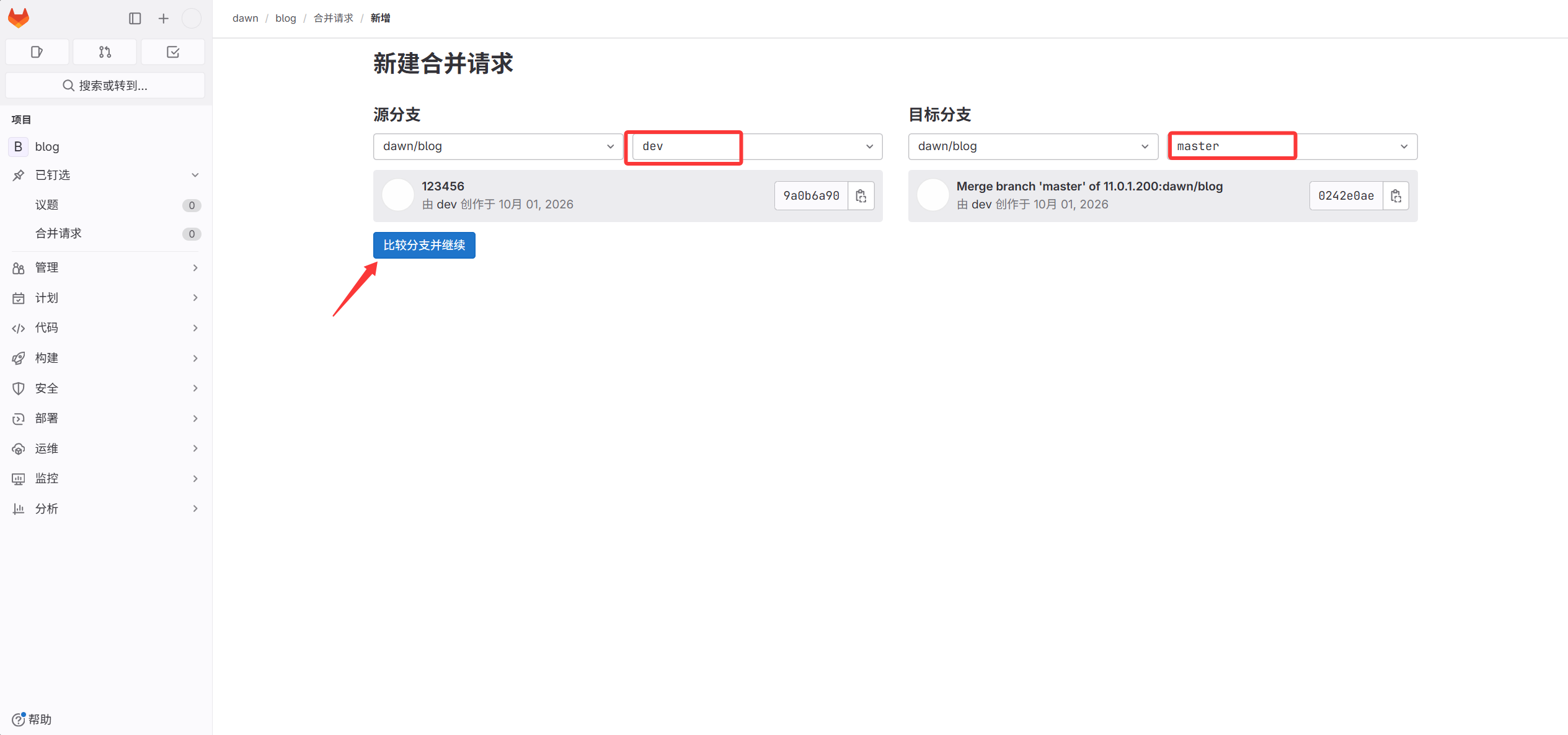This screenshot has height=735, width=1568.
Task: Click the dev author avatar on commit 123456
Action: click(x=398, y=195)
